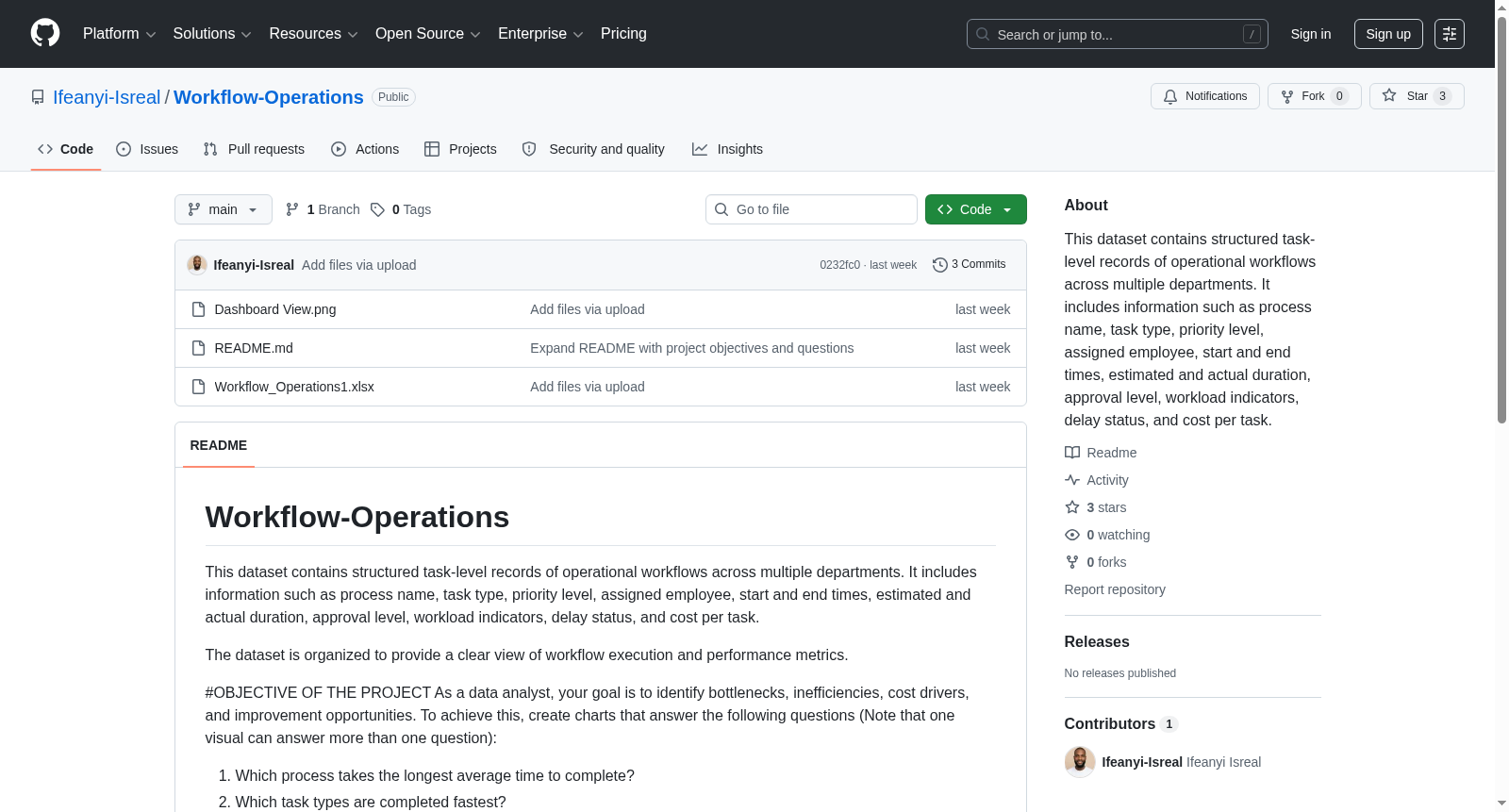The image size is (1509, 812).
Task: Click Report repository link
Action: (1115, 589)
